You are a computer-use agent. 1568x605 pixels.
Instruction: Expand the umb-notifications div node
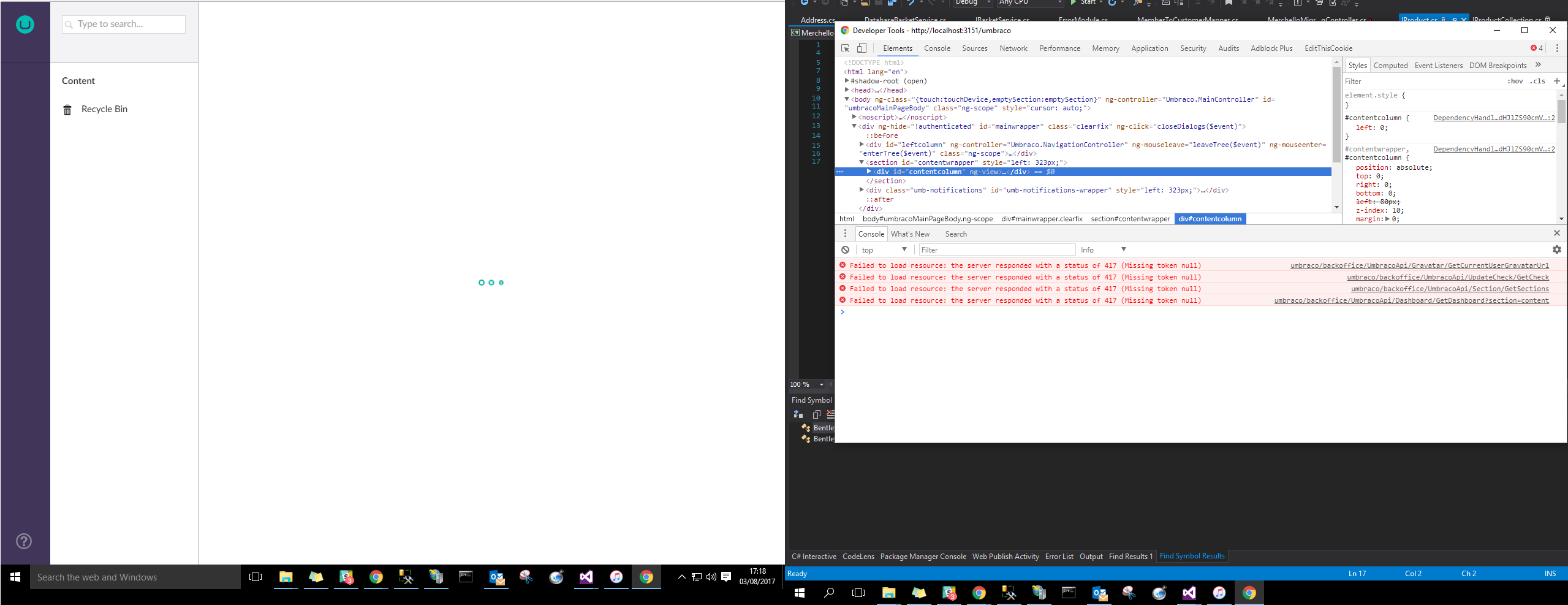click(862, 190)
